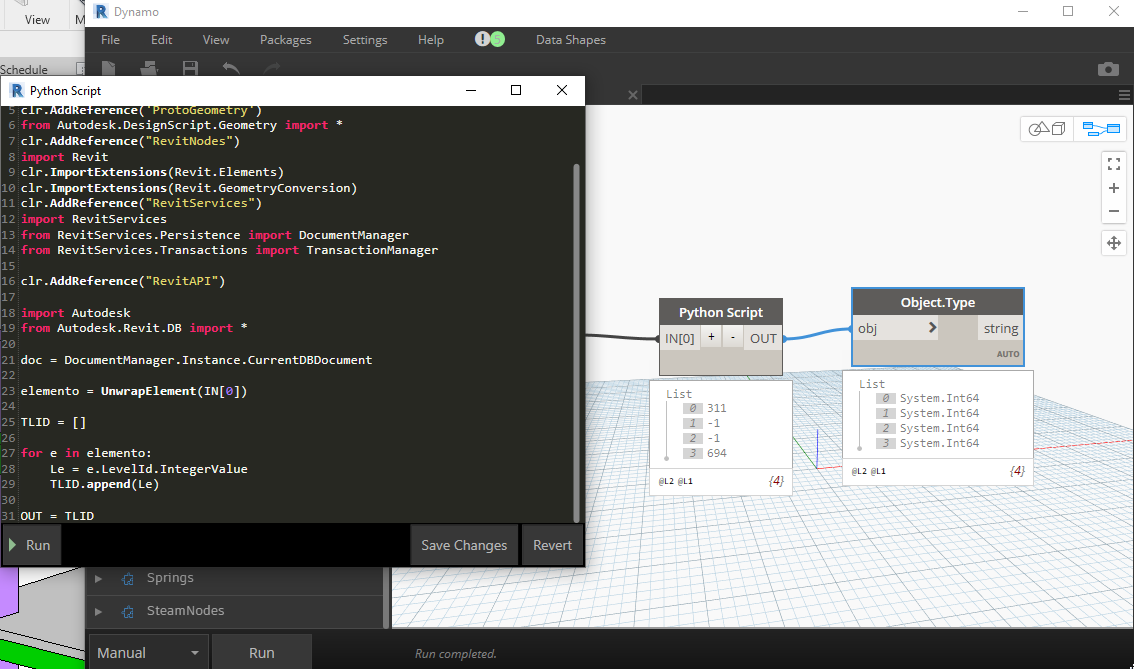Expand the Springs library category
The image size is (1134, 669).
(x=98, y=578)
